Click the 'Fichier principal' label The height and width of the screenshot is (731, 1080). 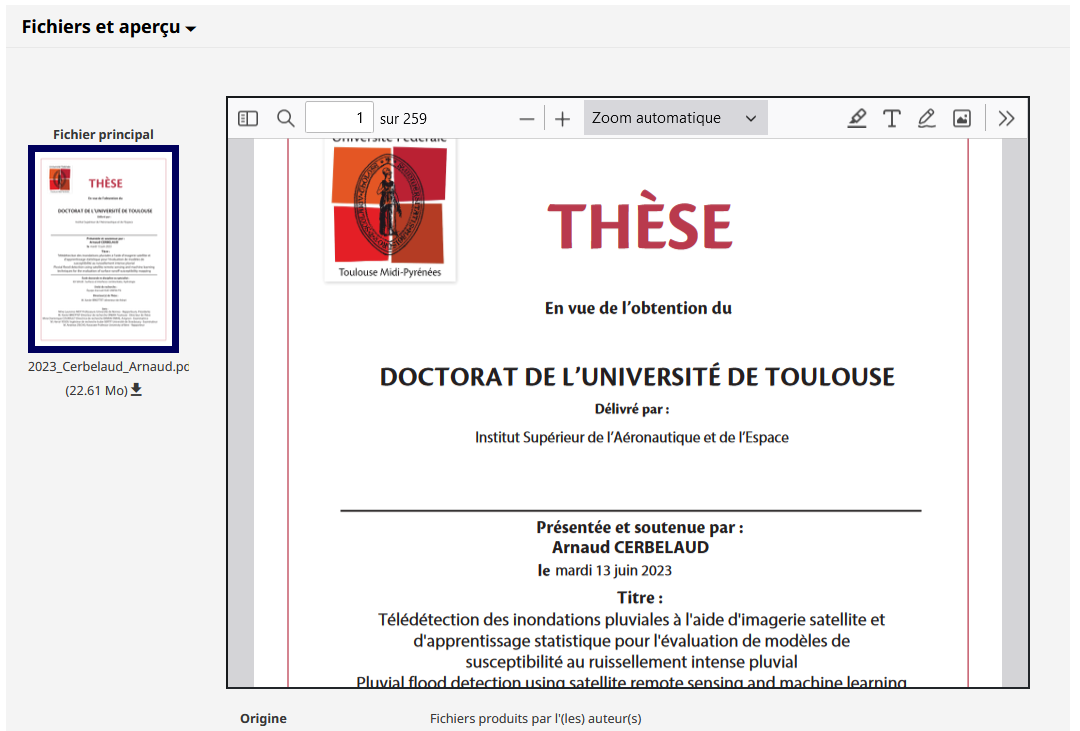103,134
